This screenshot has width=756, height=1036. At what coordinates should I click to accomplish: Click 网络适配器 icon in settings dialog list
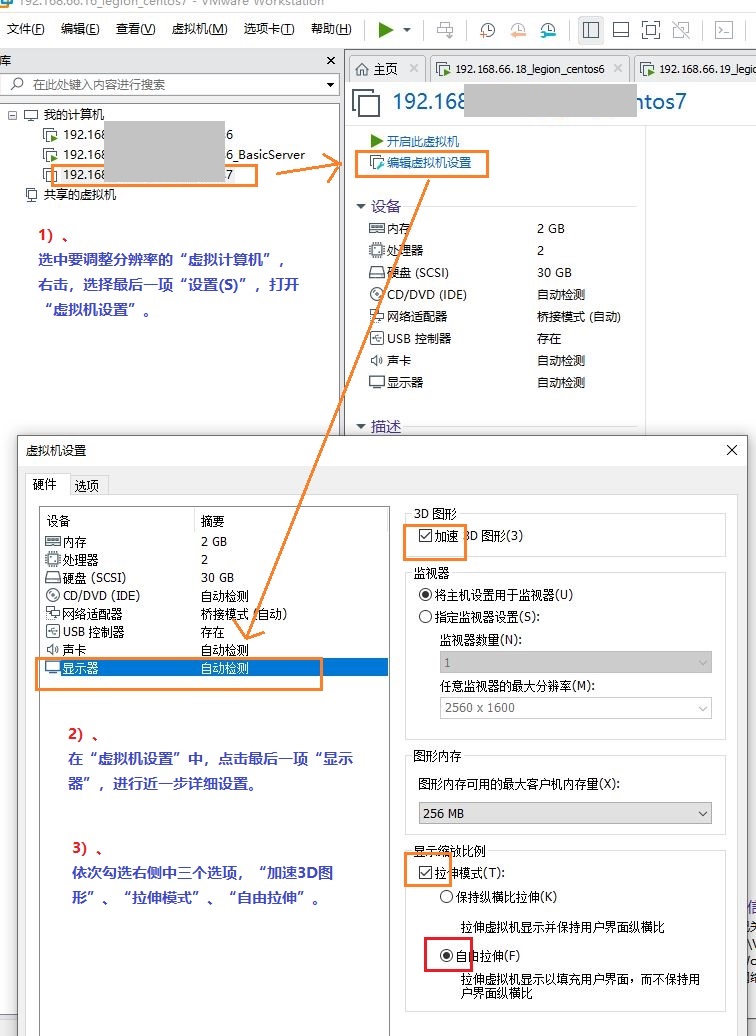(x=53, y=614)
